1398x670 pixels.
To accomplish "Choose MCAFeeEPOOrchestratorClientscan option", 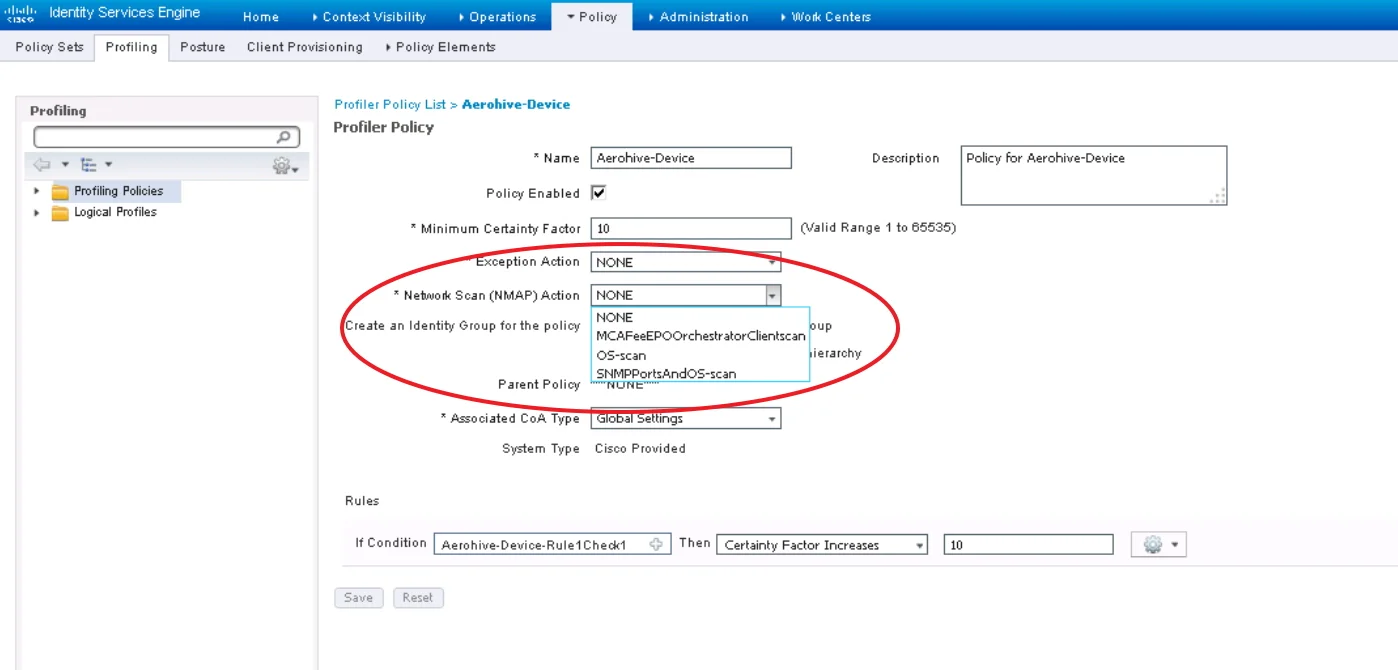I will (x=700, y=336).
